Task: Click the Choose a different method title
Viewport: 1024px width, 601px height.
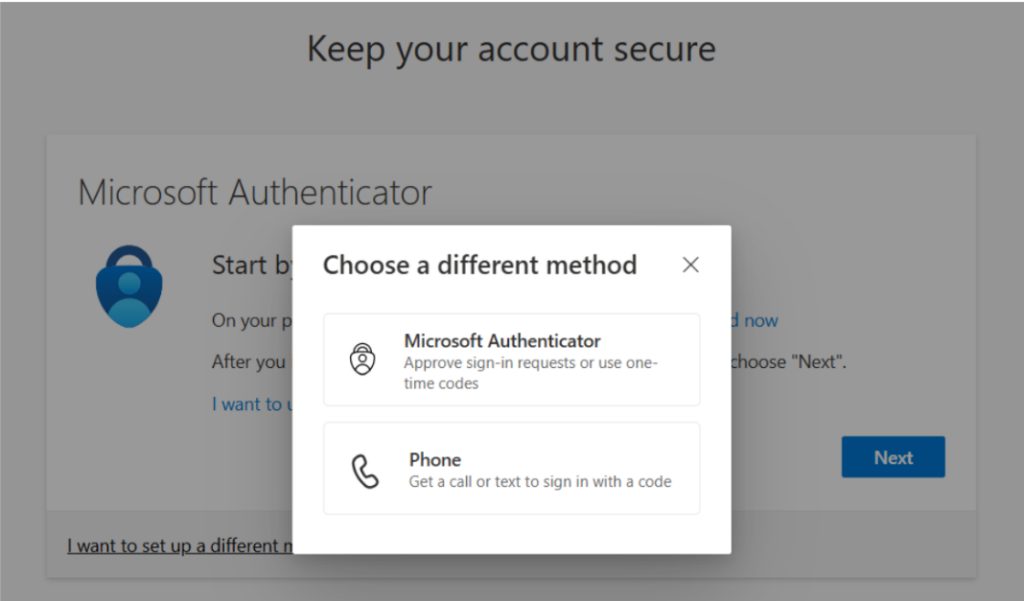Action: (x=480, y=265)
